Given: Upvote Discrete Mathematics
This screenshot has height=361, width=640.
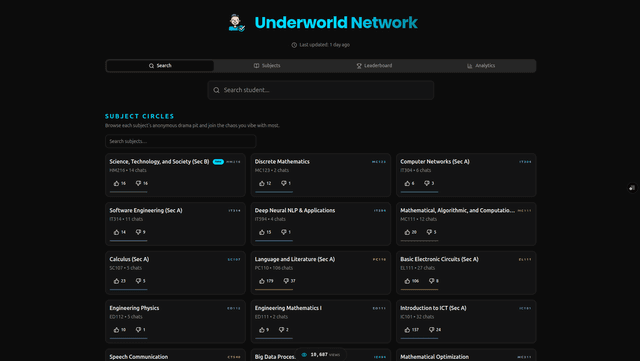Looking at the screenshot, I should click(265, 183).
